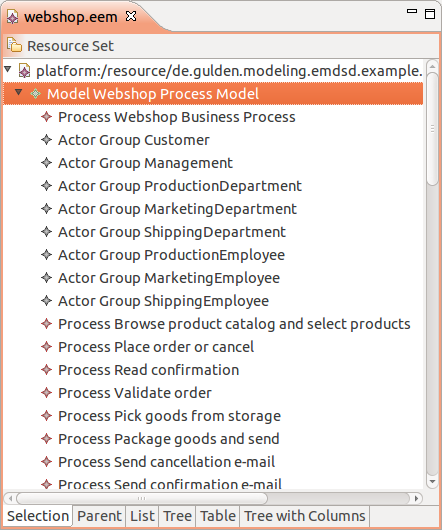Click the vertical scrollbar up arrow
Screen dimensions: 442x530
(432, 66)
